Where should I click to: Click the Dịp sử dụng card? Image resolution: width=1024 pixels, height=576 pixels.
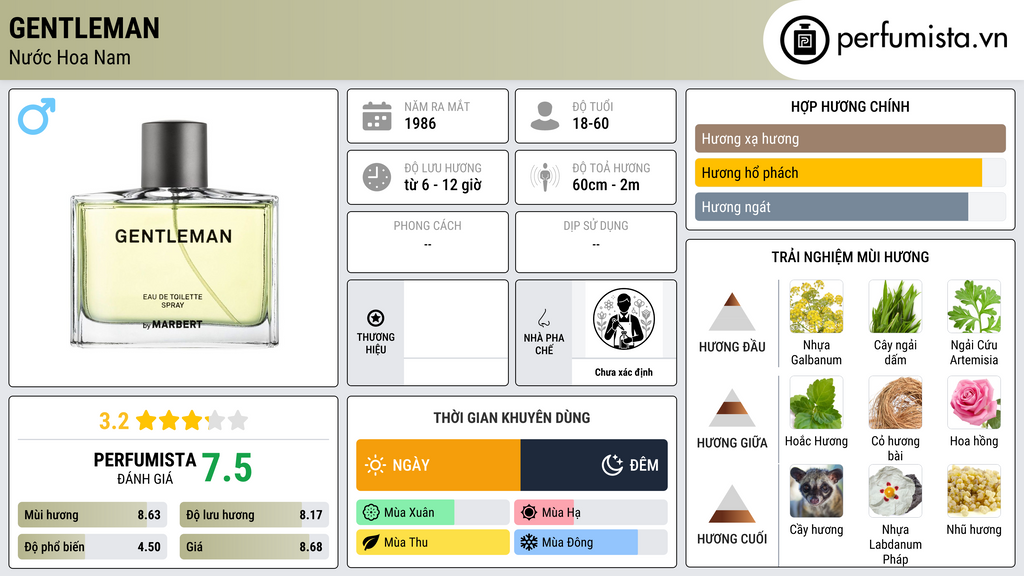596,242
